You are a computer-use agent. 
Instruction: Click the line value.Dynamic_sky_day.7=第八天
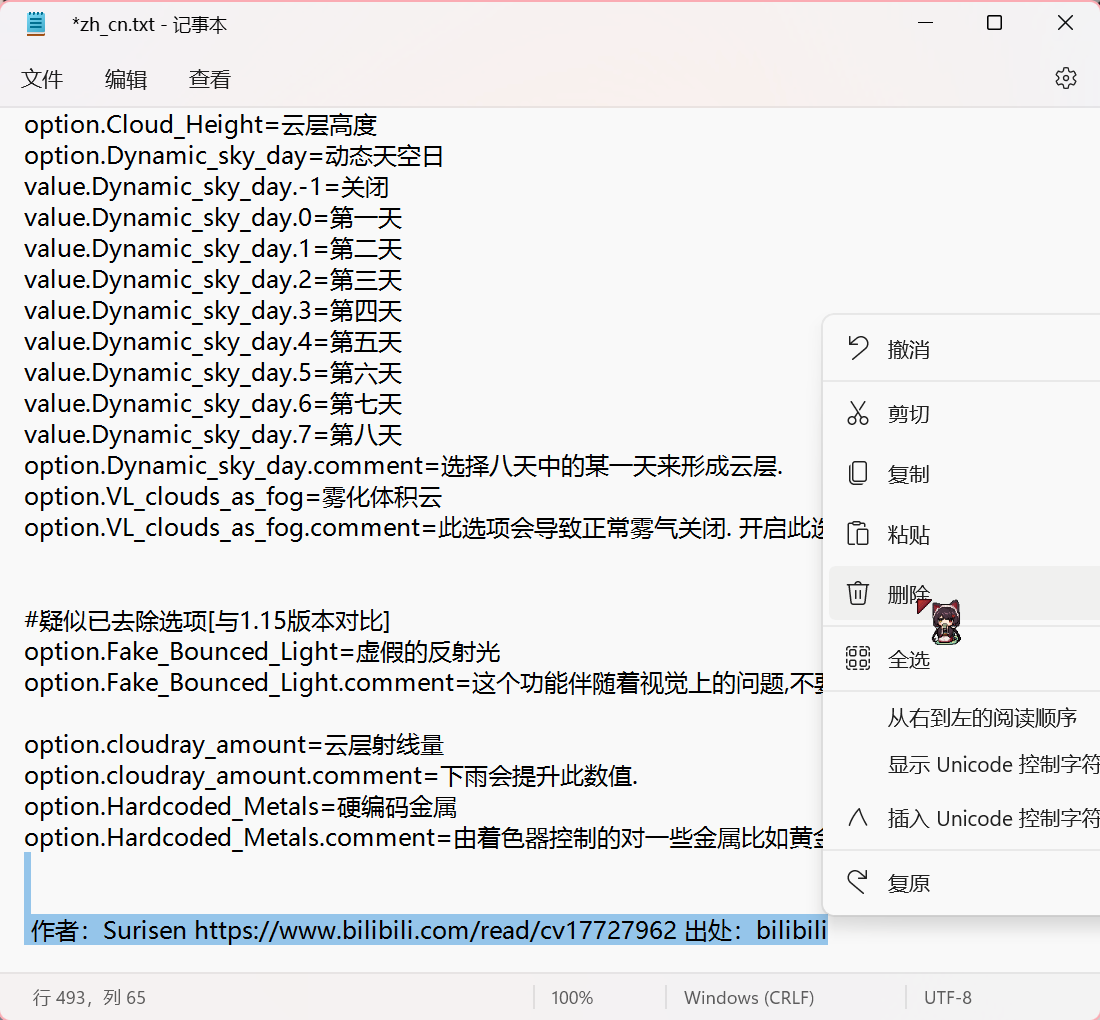(213, 435)
